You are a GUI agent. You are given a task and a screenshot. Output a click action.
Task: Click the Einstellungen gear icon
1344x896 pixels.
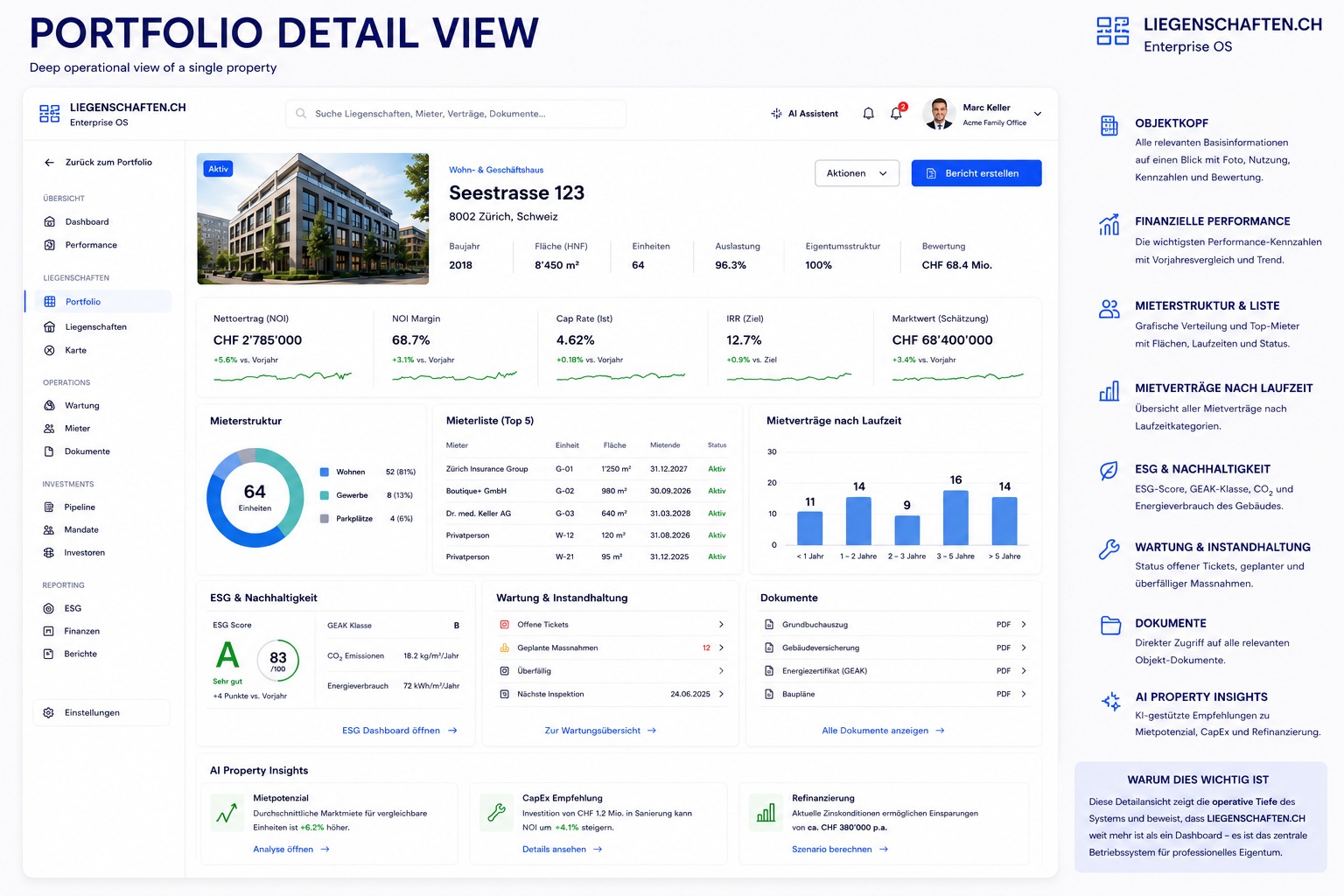coord(49,713)
